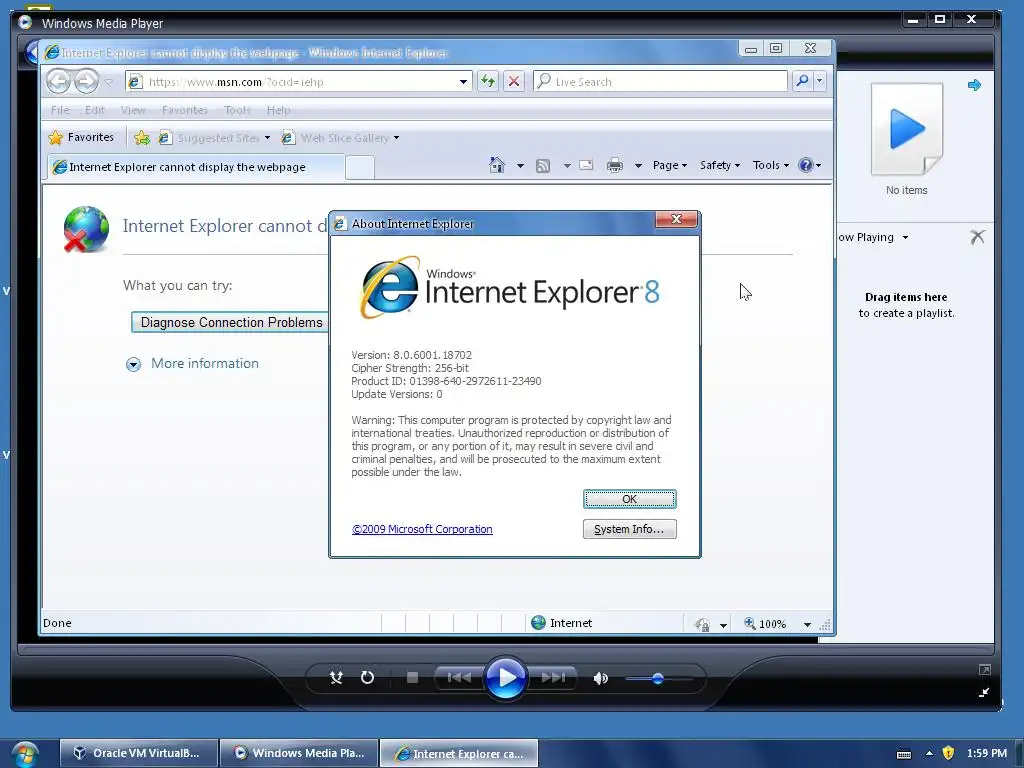The width and height of the screenshot is (1024, 768).
Task: Toggle repeat in Media Player
Action: 368,678
